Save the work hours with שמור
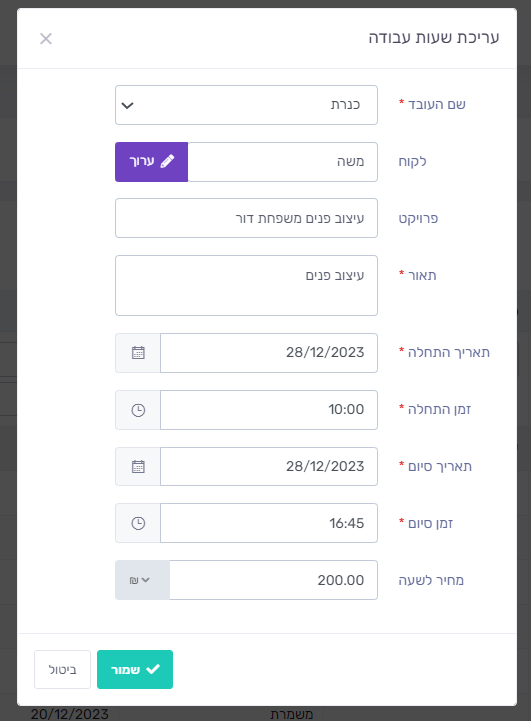Image resolution: width=531 pixels, height=721 pixels. click(135, 669)
